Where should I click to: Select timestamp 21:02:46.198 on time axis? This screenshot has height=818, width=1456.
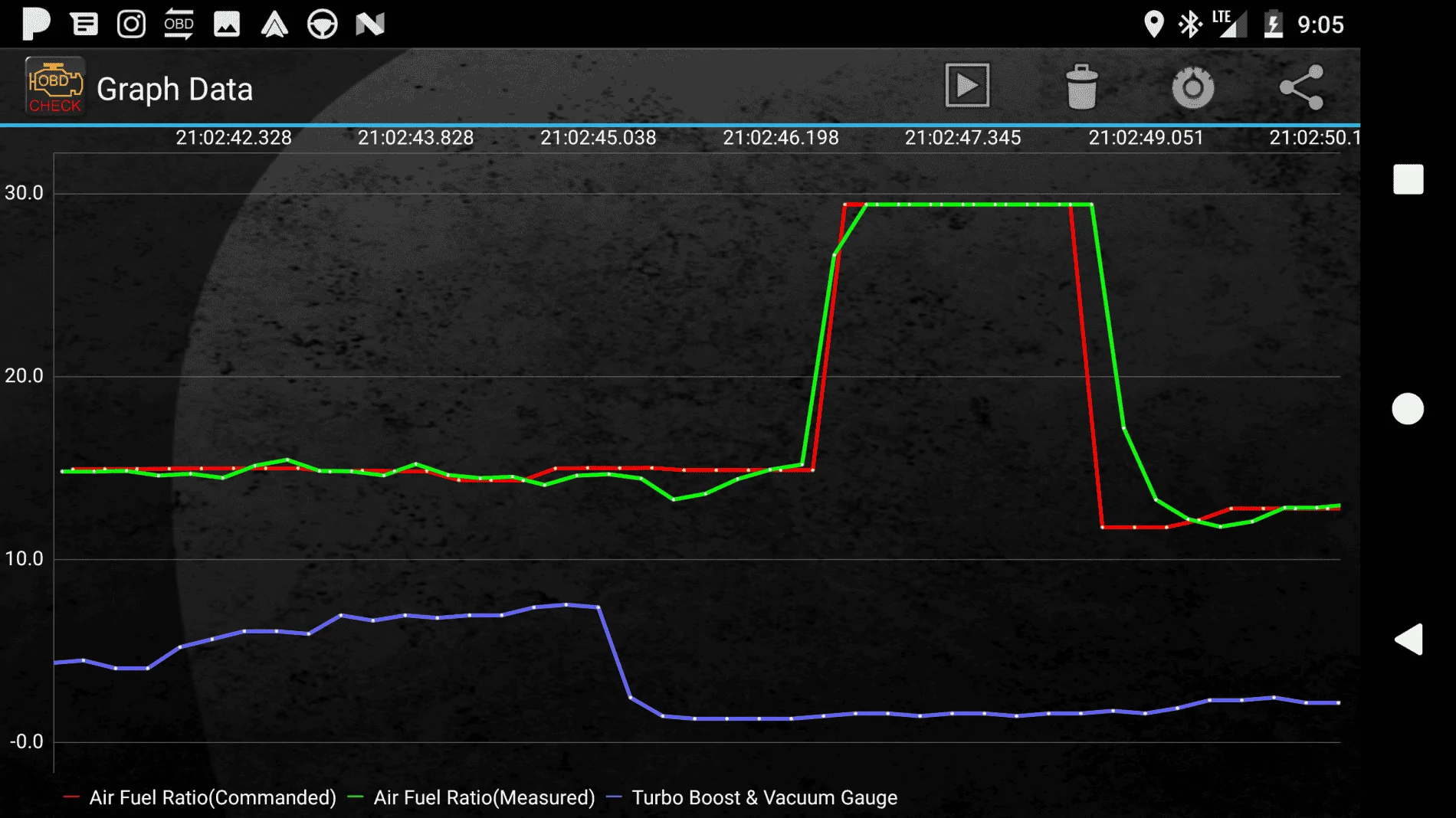point(781,138)
